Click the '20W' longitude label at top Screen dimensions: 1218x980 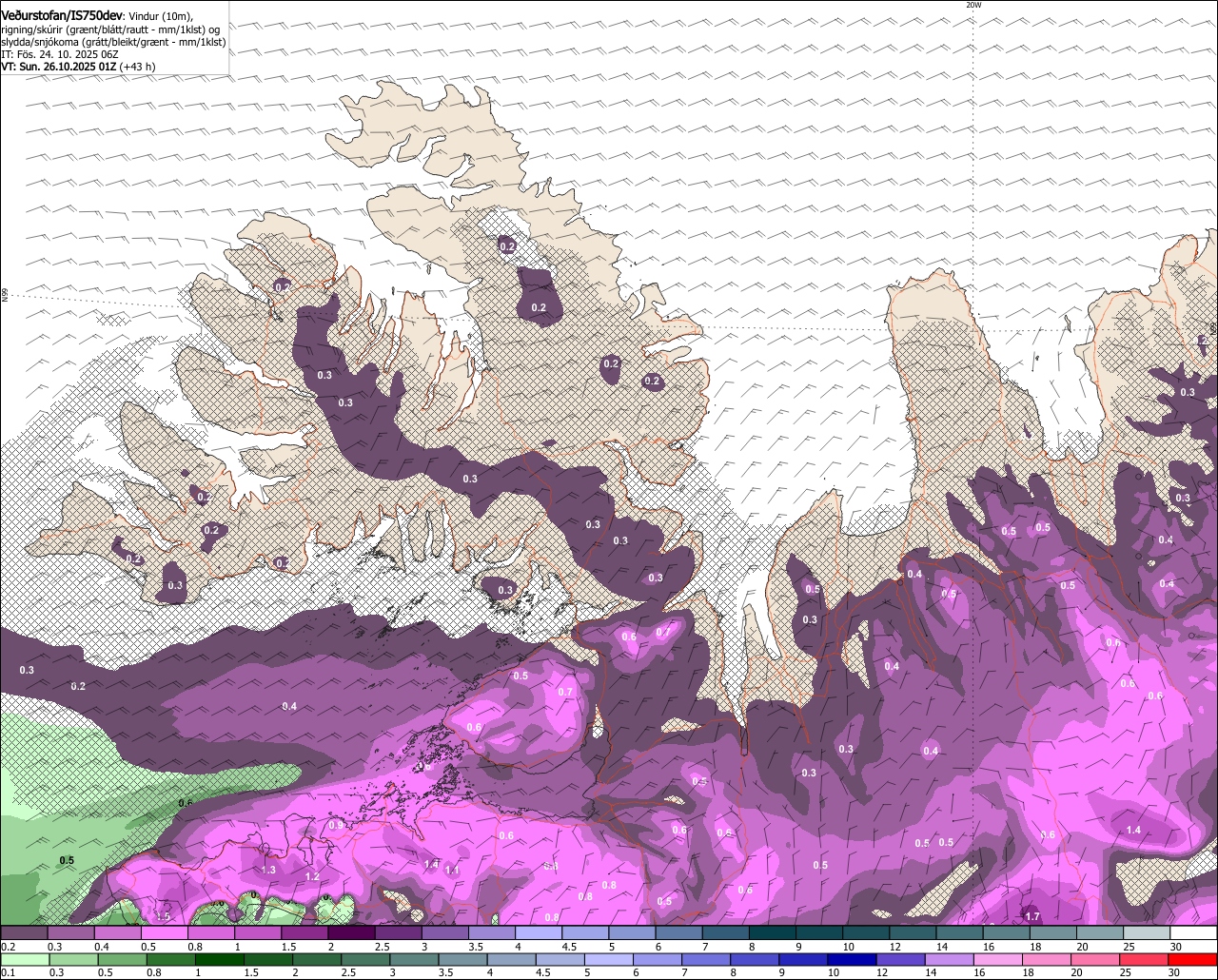tap(972, 5)
